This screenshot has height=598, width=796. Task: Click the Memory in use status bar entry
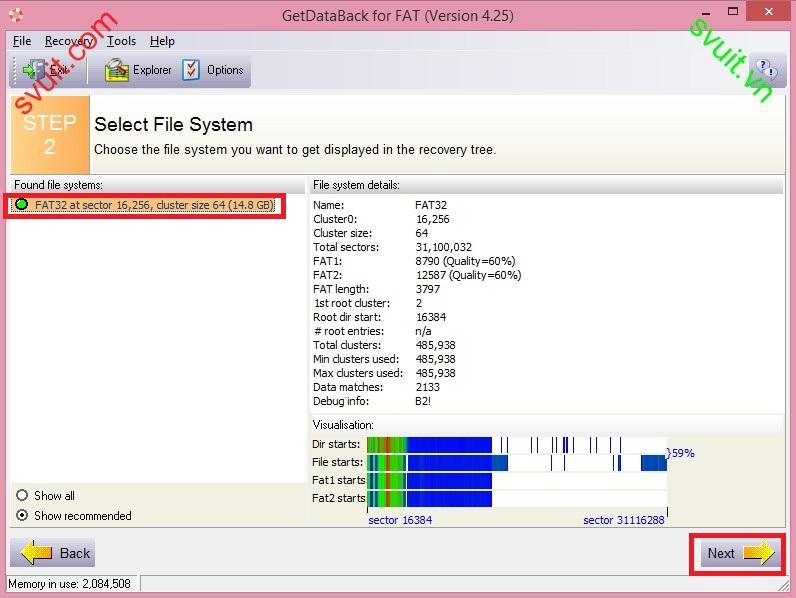(x=70, y=584)
